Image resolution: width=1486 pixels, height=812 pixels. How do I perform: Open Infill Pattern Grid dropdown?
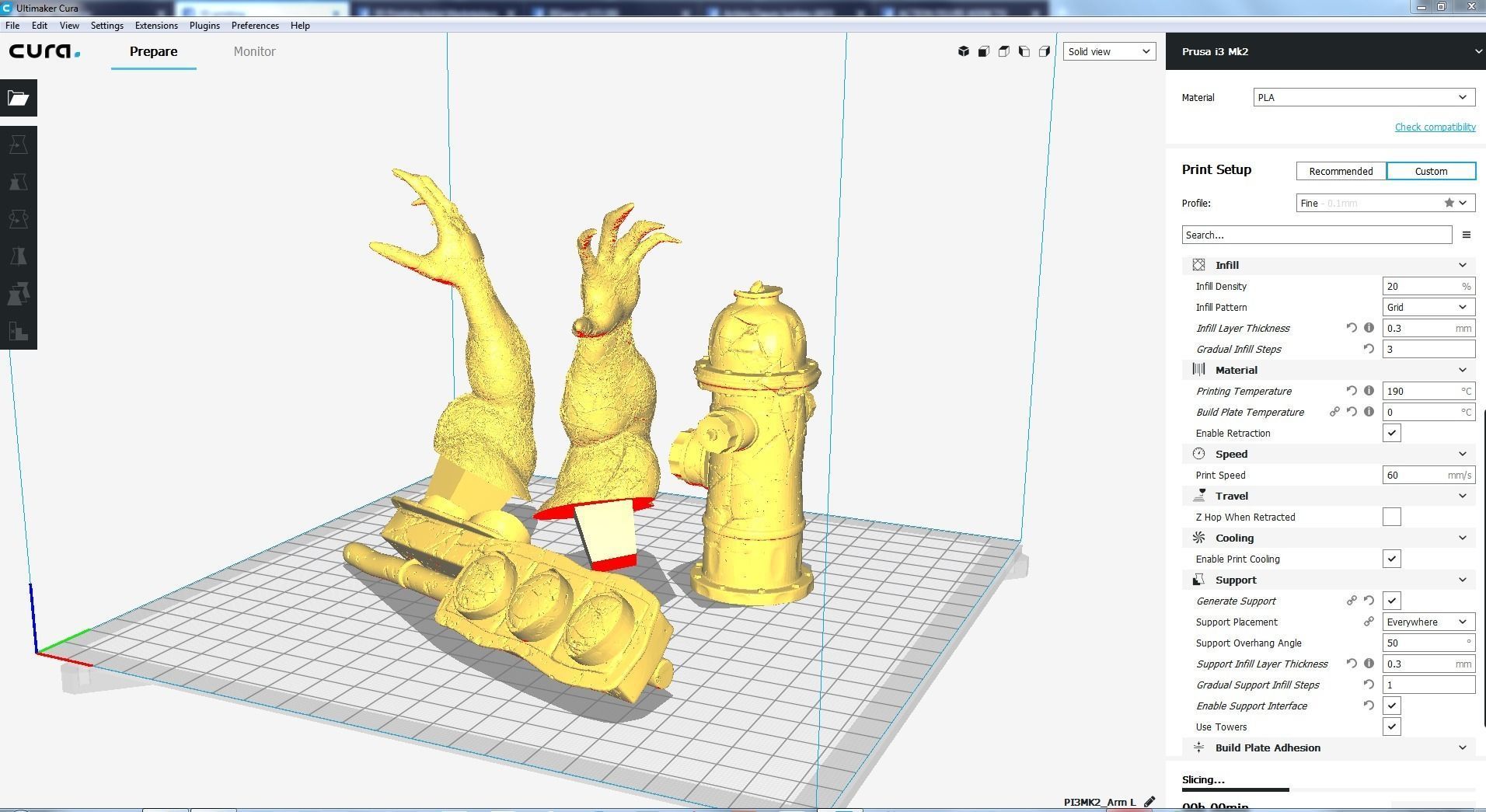click(x=1428, y=307)
